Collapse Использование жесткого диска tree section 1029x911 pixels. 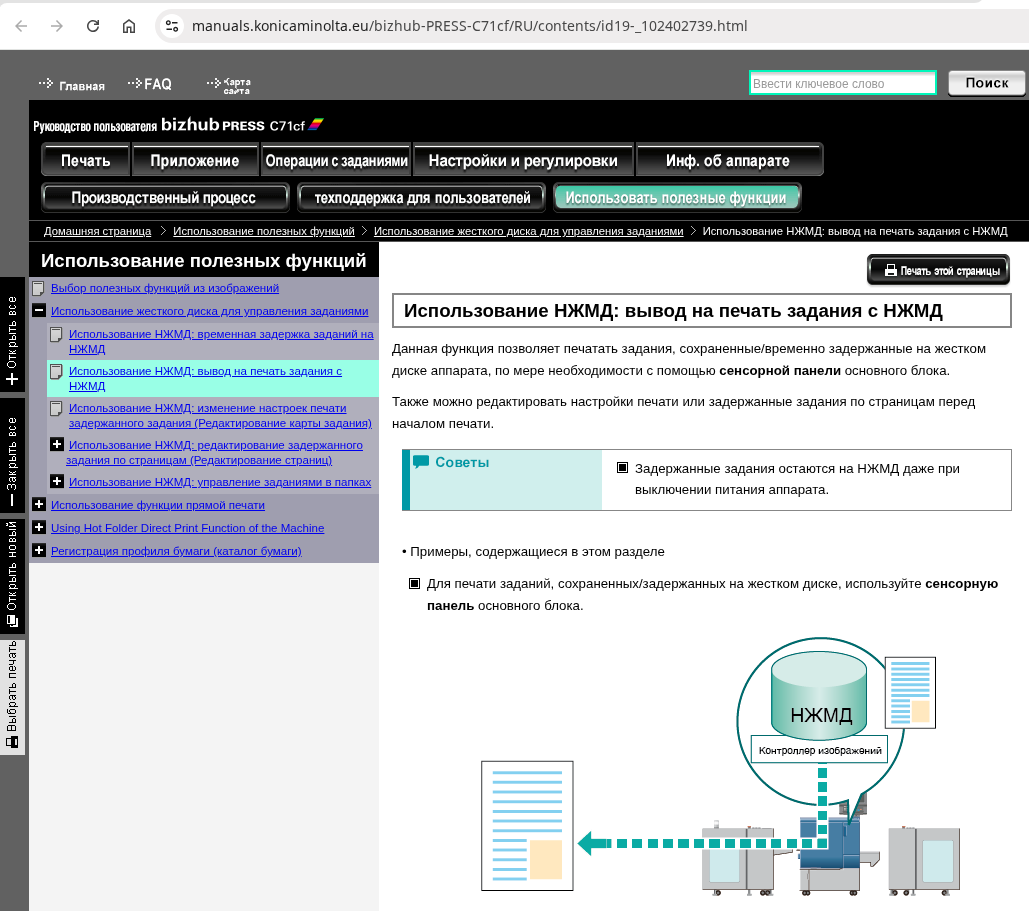point(39,311)
